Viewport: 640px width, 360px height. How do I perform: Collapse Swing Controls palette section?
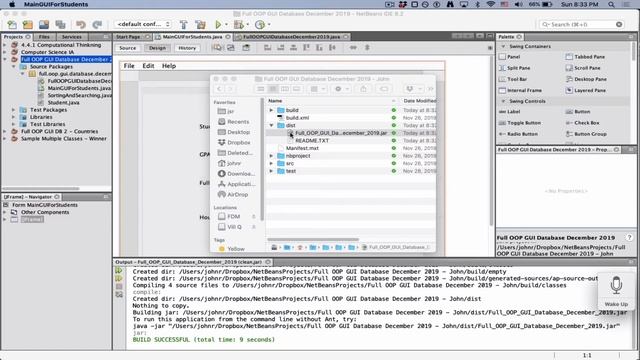tap(503, 101)
